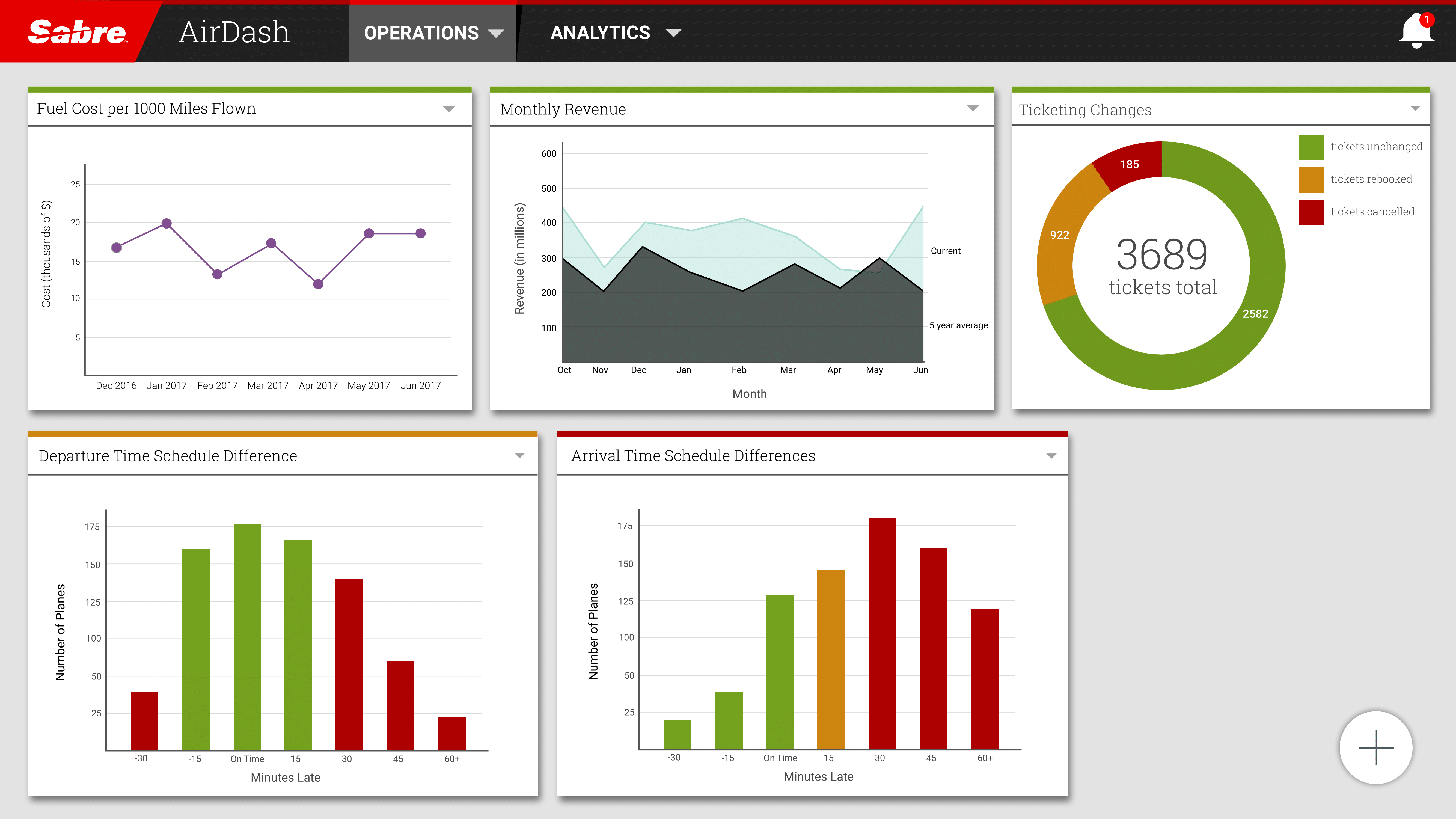Click the Arrival chart On Time bar
The width and height of the screenshot is (1456, 819).
coord(780,673)
